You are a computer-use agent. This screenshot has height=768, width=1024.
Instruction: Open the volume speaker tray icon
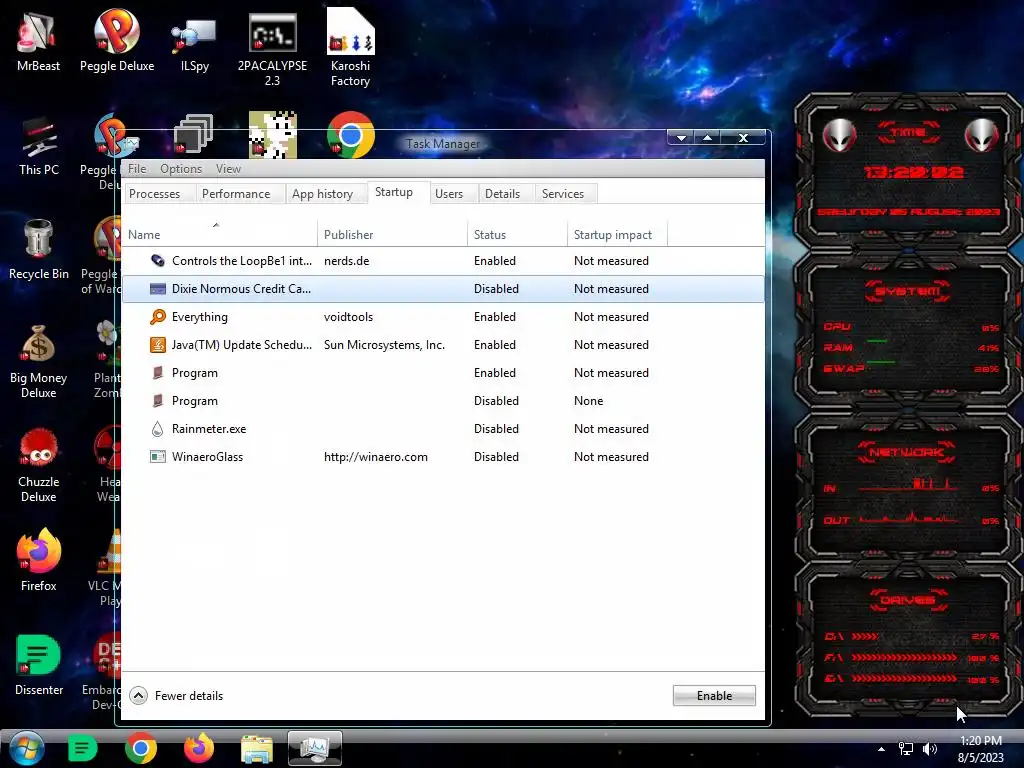point(930,749)
